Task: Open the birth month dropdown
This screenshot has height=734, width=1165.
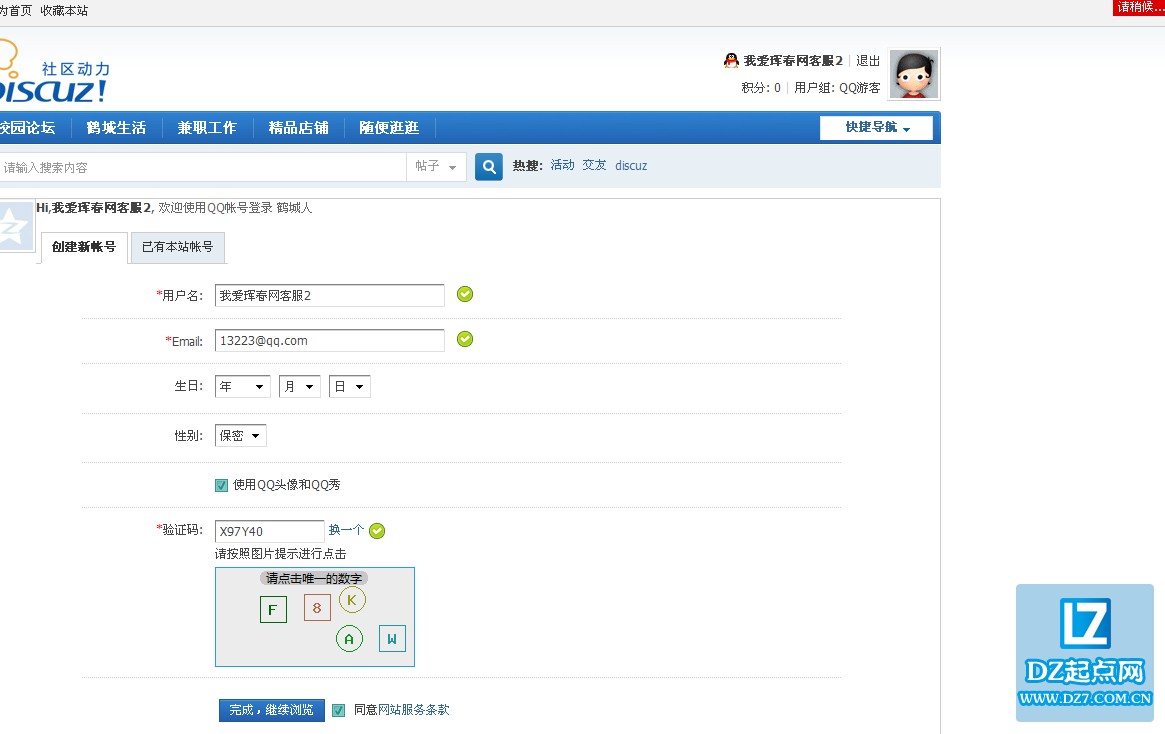Action: point(299,387)
